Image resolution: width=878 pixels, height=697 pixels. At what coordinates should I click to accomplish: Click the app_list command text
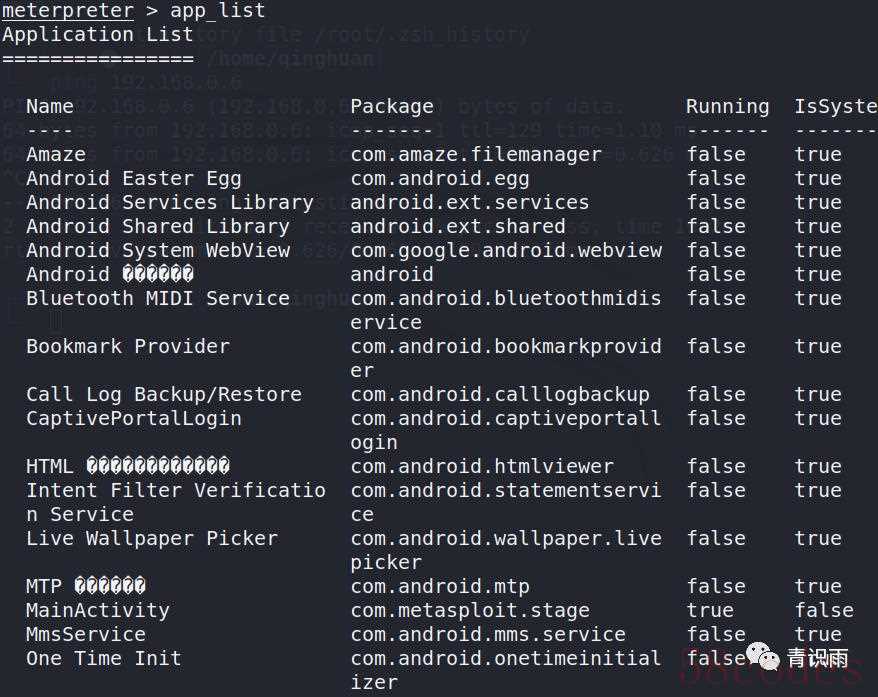217,11
